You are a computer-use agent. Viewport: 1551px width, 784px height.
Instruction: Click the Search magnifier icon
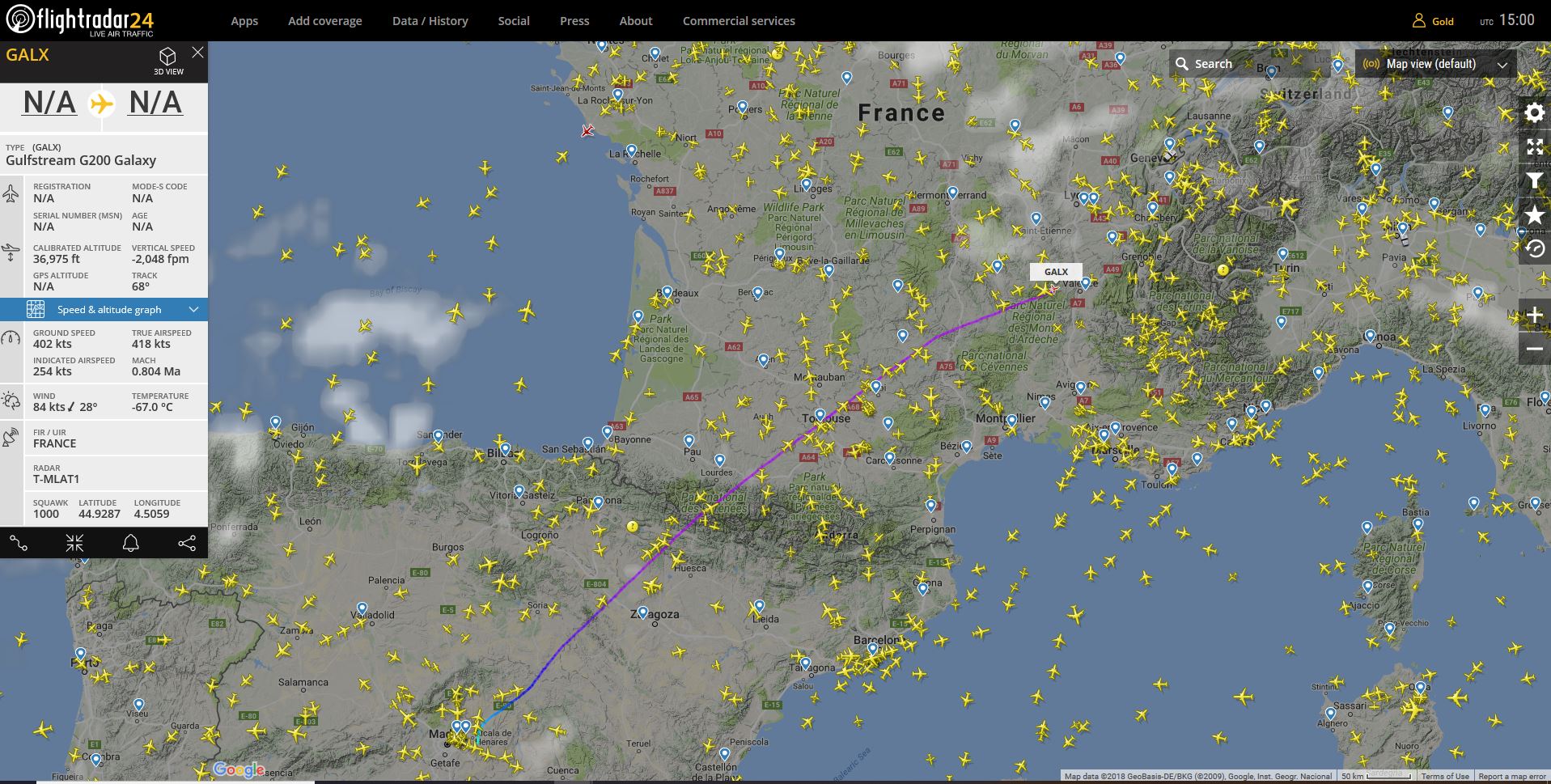[1182, 64]
